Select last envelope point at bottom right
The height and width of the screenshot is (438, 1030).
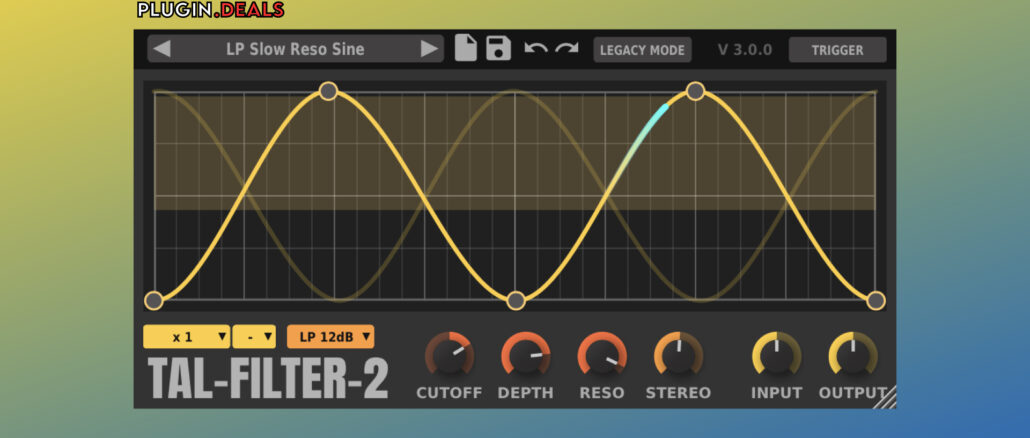click(876, 301)
